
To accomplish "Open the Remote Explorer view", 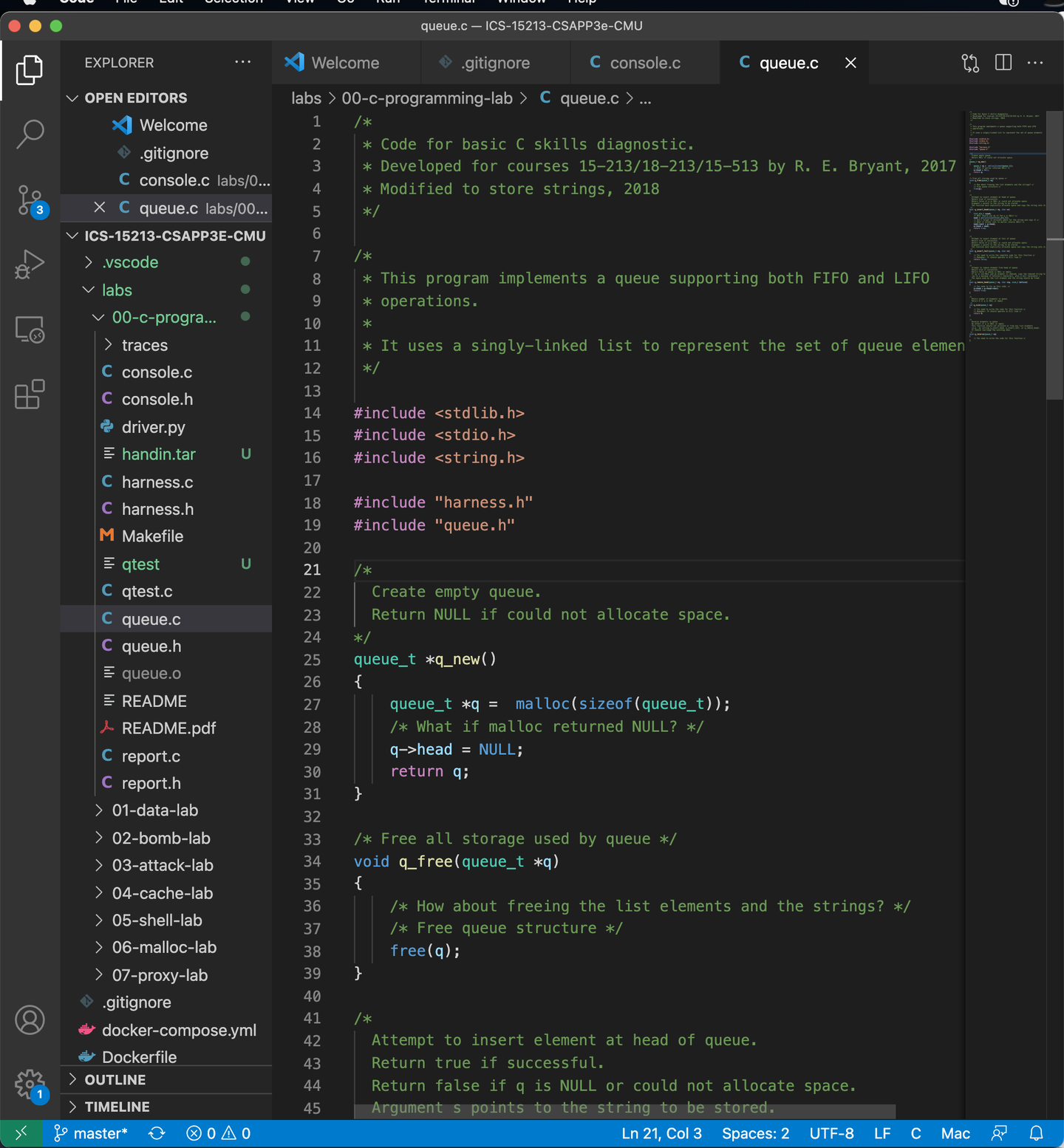I will pos(30,329).
